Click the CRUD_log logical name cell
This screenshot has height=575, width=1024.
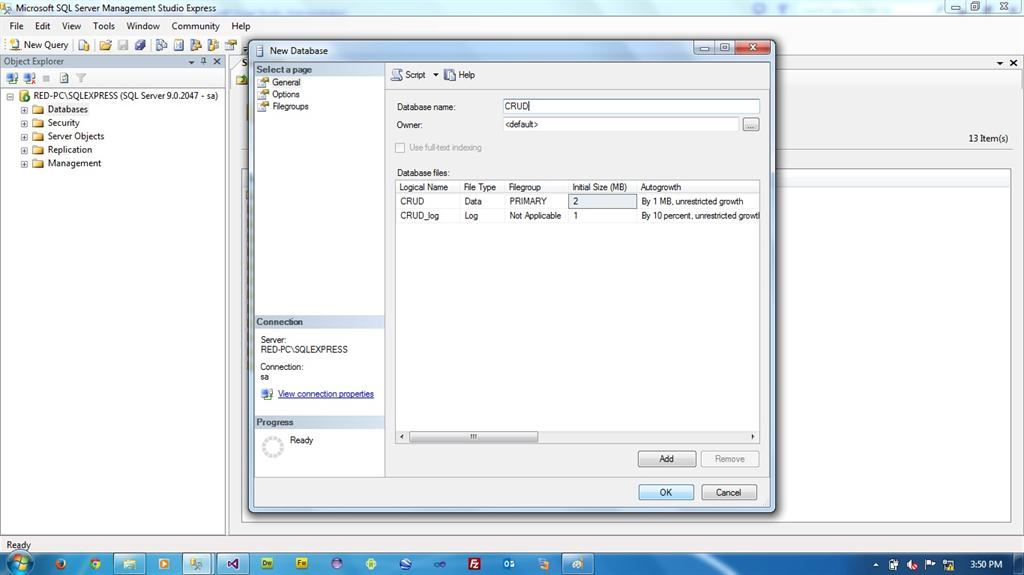pyautogui.click(x=428, y=216)
